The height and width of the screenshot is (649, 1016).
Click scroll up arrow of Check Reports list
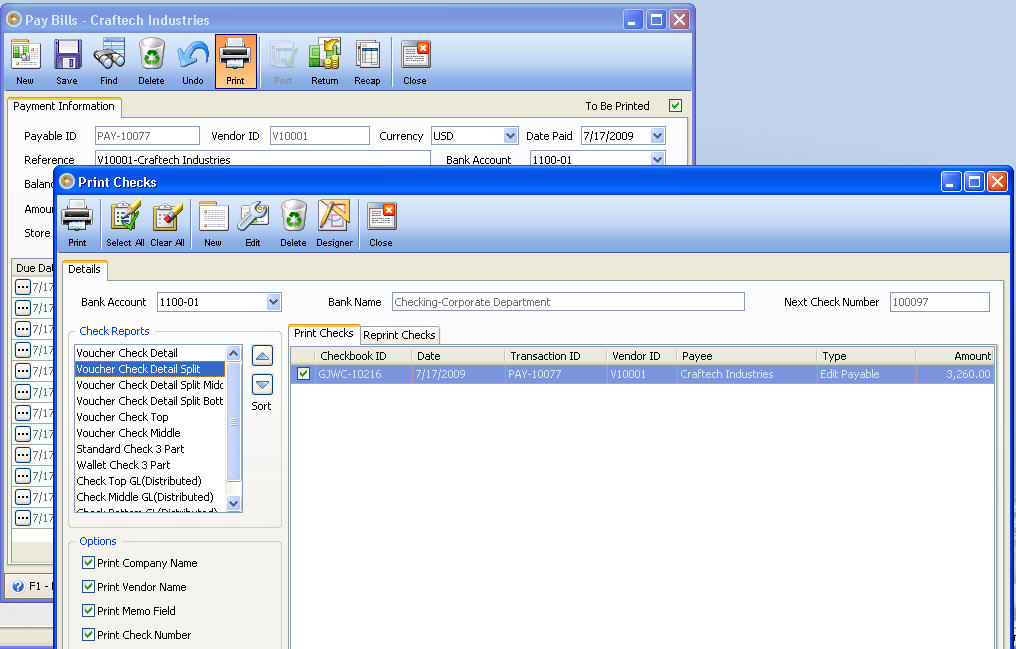(234, 354)
